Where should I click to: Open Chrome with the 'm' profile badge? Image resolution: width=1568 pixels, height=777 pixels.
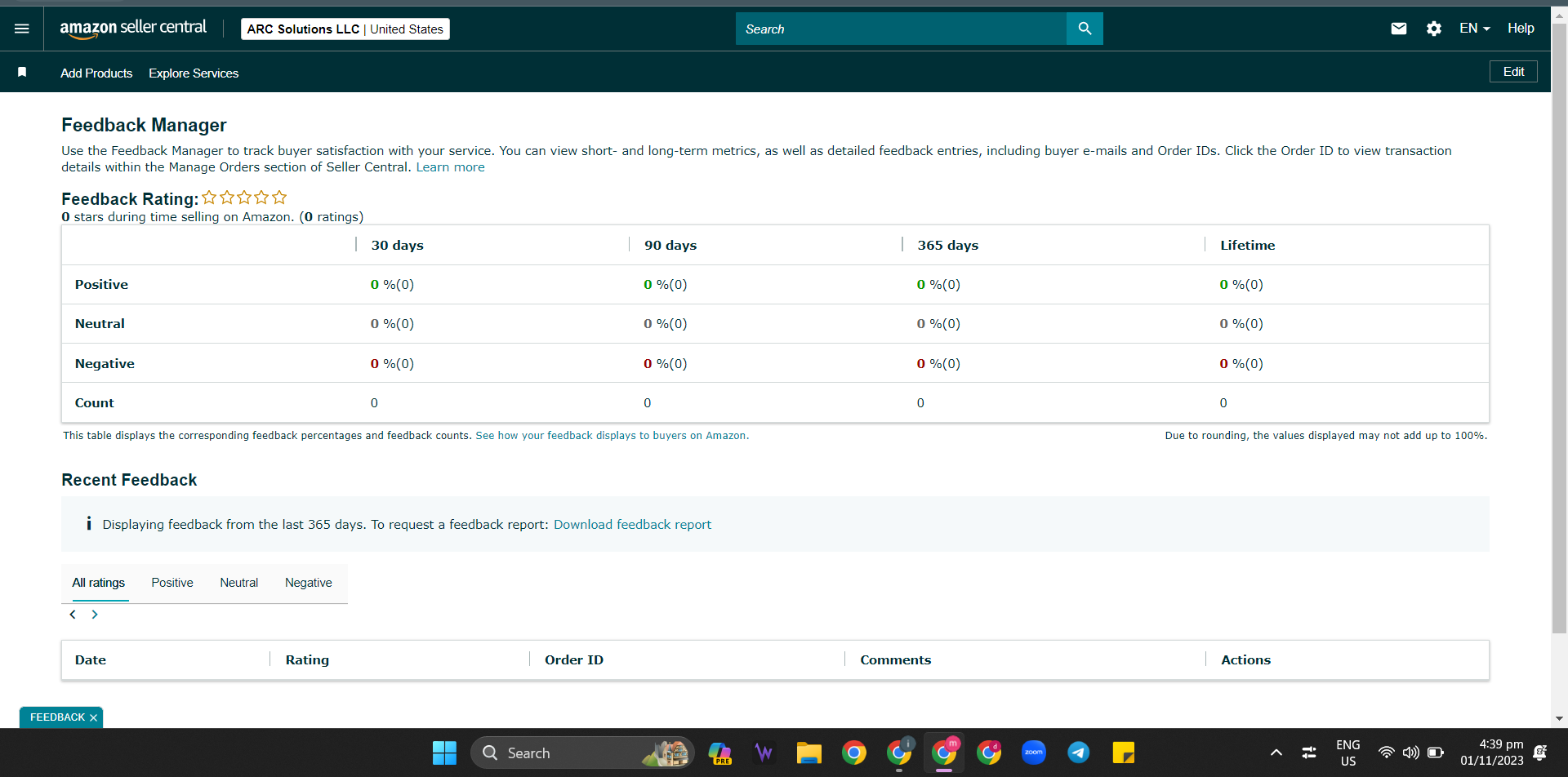coord(944,753)
